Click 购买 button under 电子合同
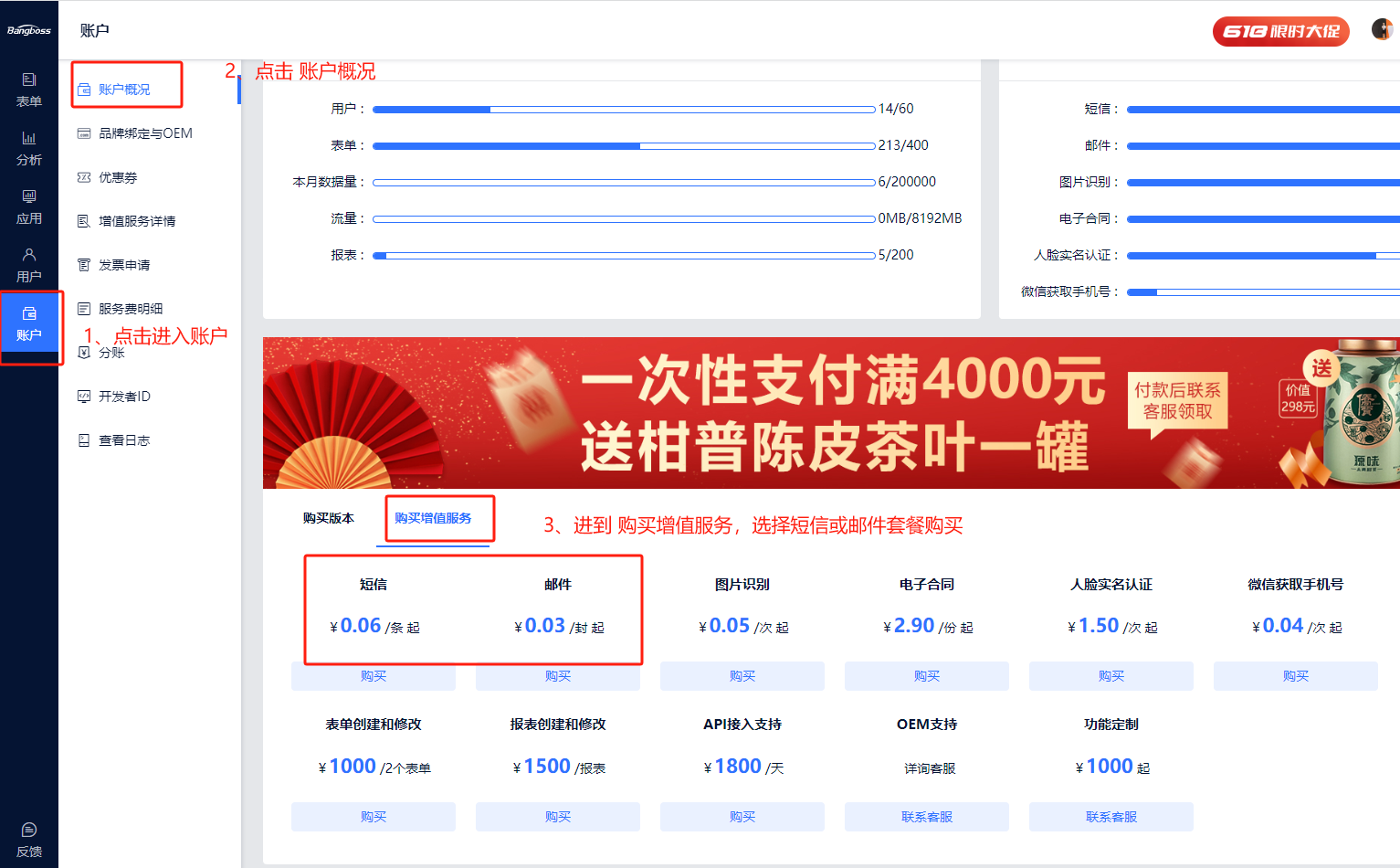The image size is (1400, 868). (x=927, y=676)
